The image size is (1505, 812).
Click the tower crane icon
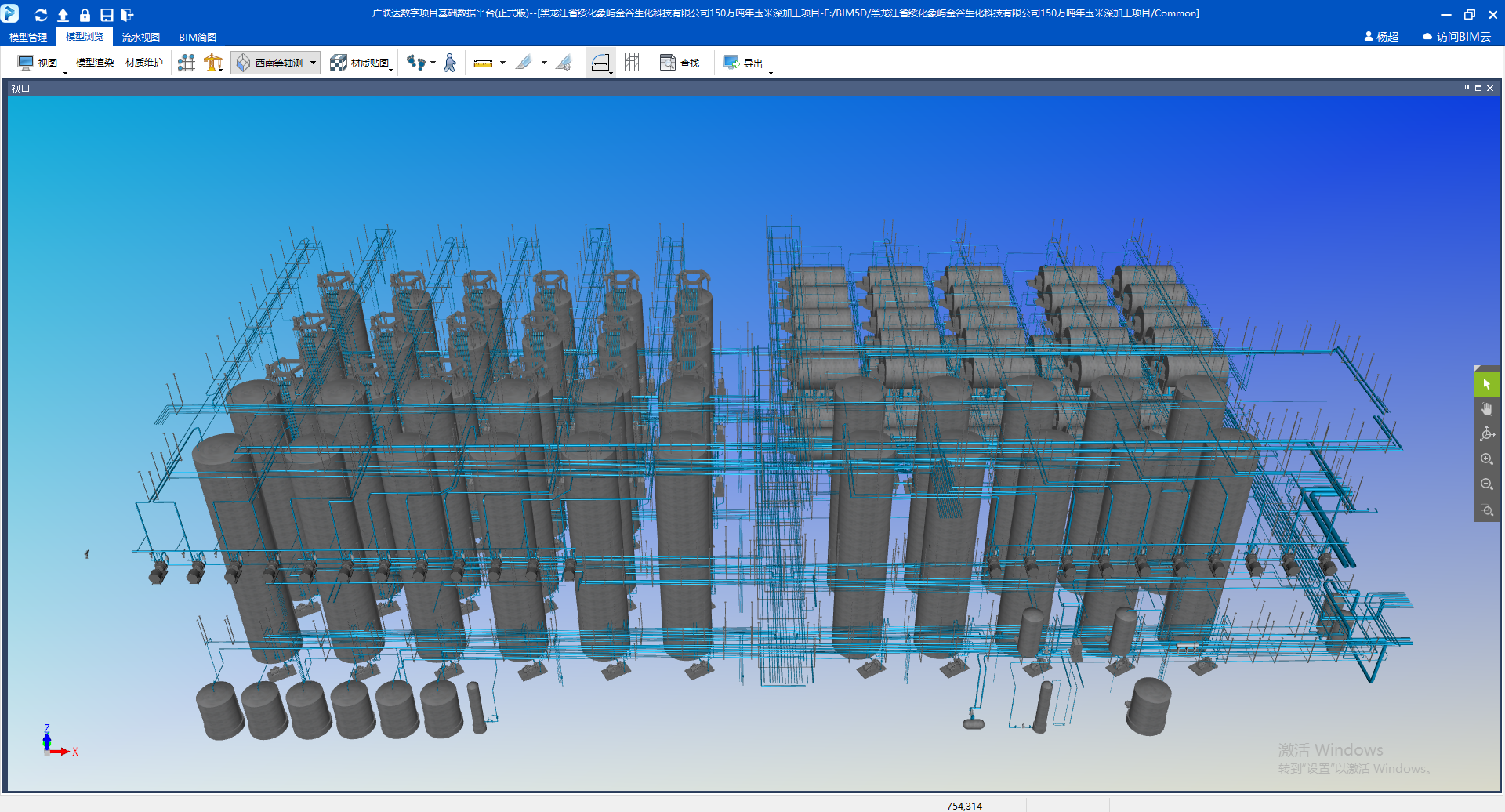click(x=212, y=63)
